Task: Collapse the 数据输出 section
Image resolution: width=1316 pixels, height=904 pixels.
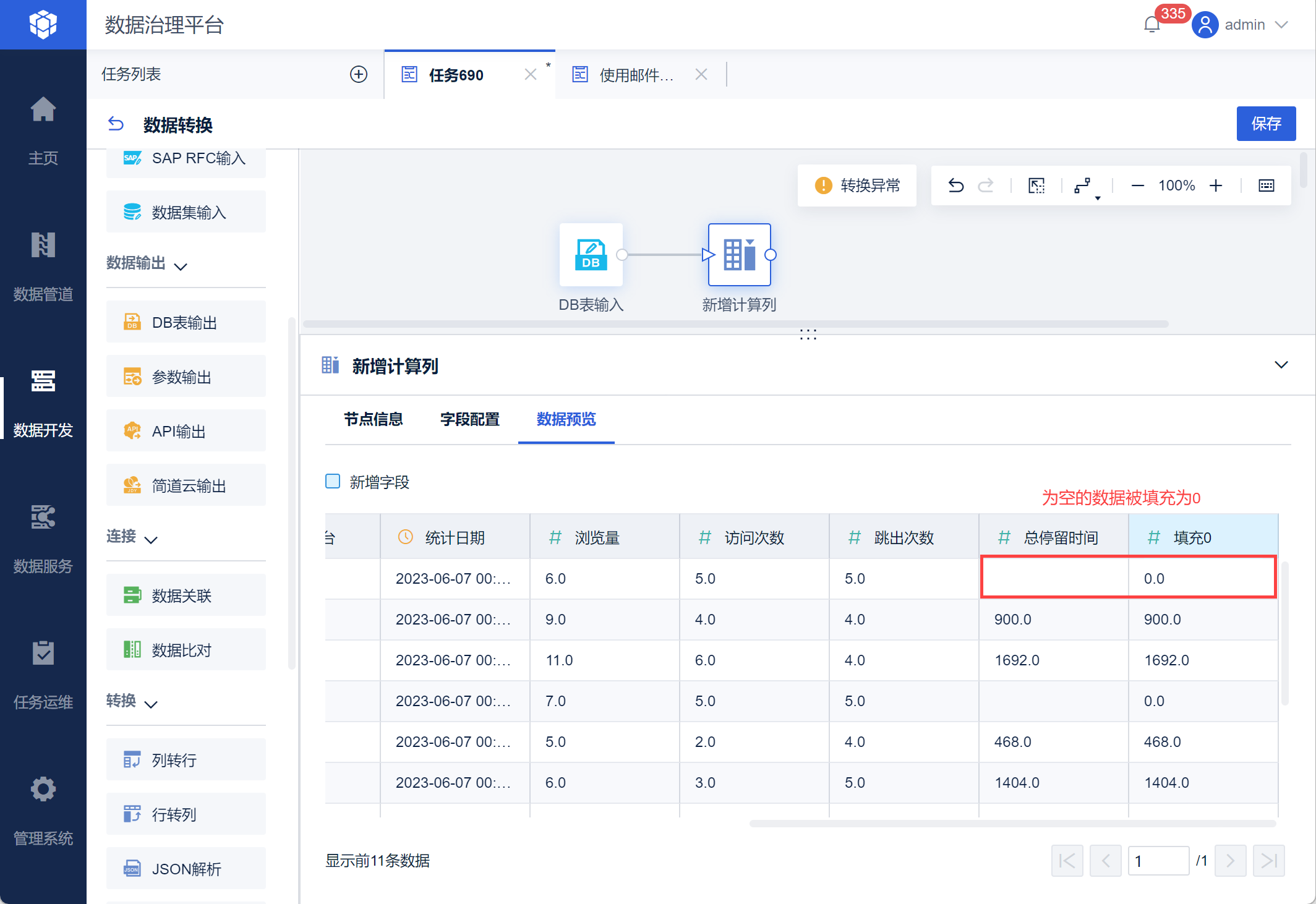Action: click(x=180, y=267)
